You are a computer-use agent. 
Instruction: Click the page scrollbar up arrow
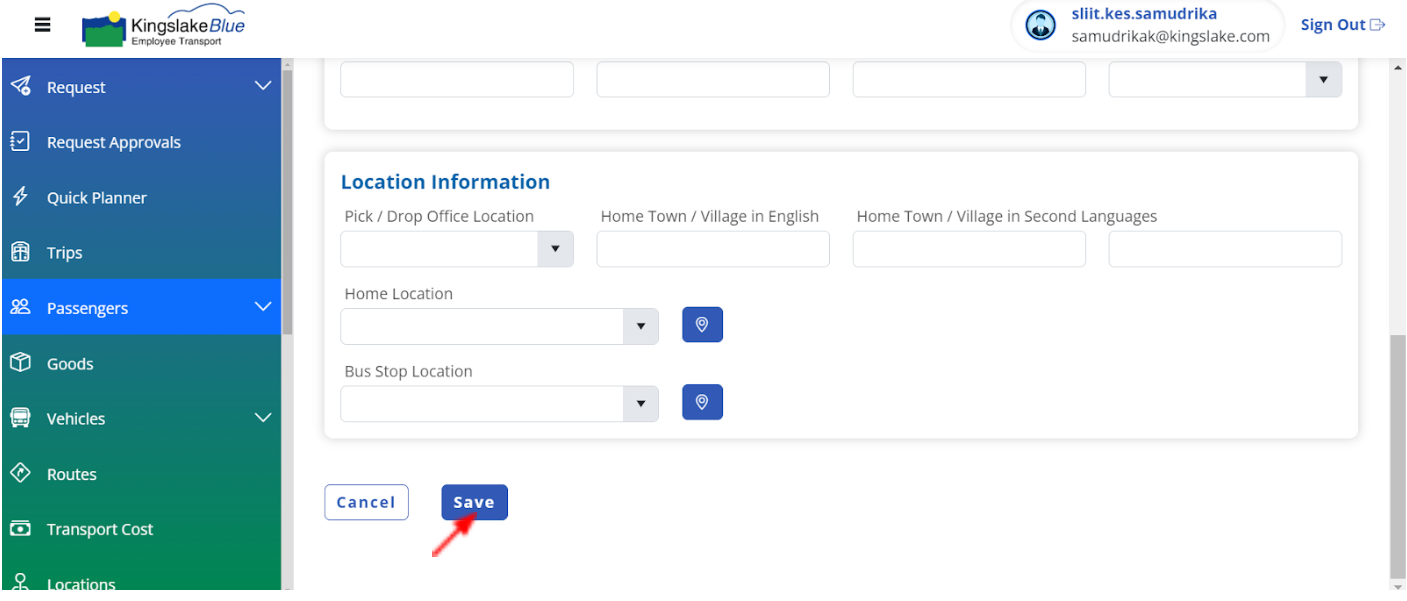pos(1398,67)
